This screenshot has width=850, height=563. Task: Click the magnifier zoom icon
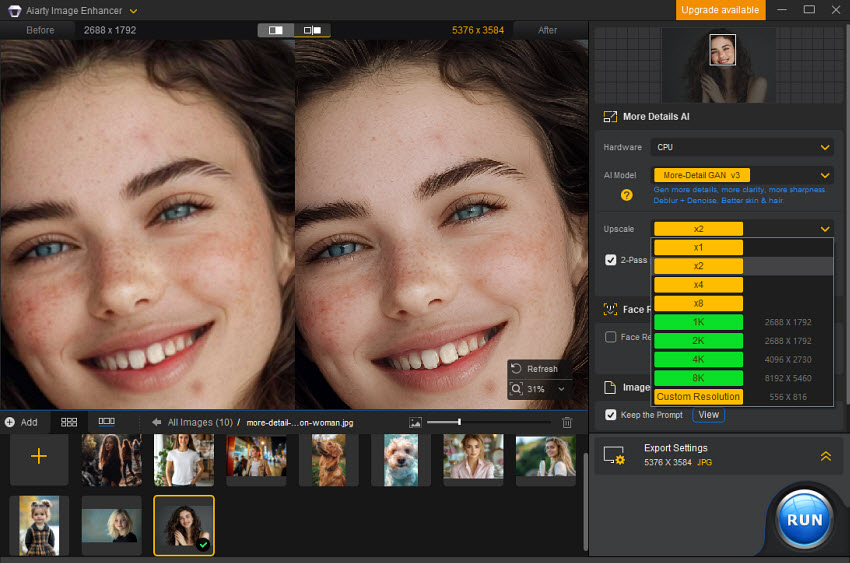[516, 389]
